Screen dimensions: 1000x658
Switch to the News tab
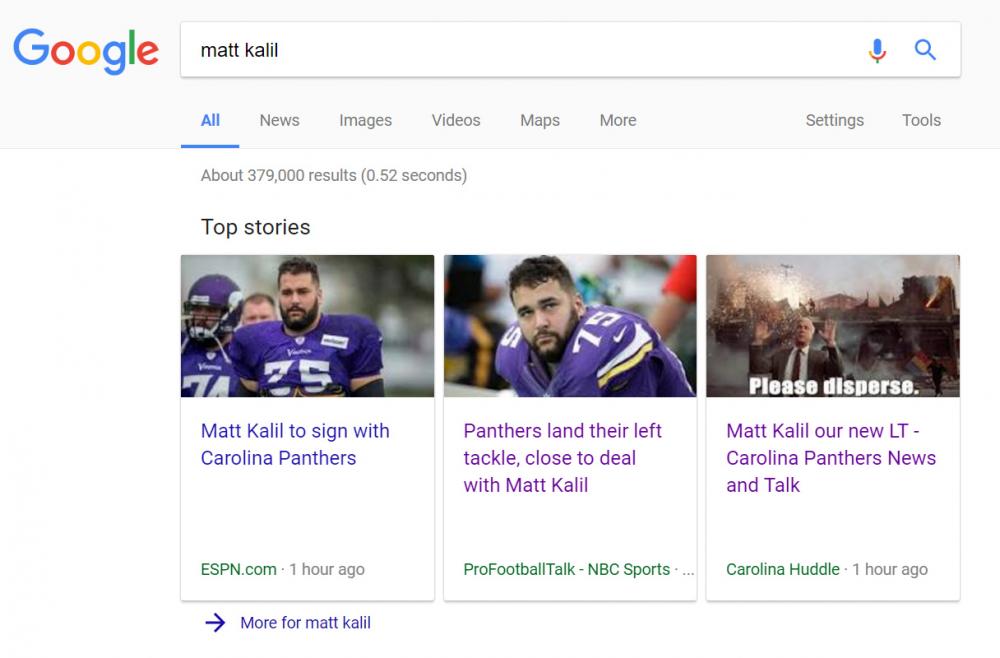point(279,120)
